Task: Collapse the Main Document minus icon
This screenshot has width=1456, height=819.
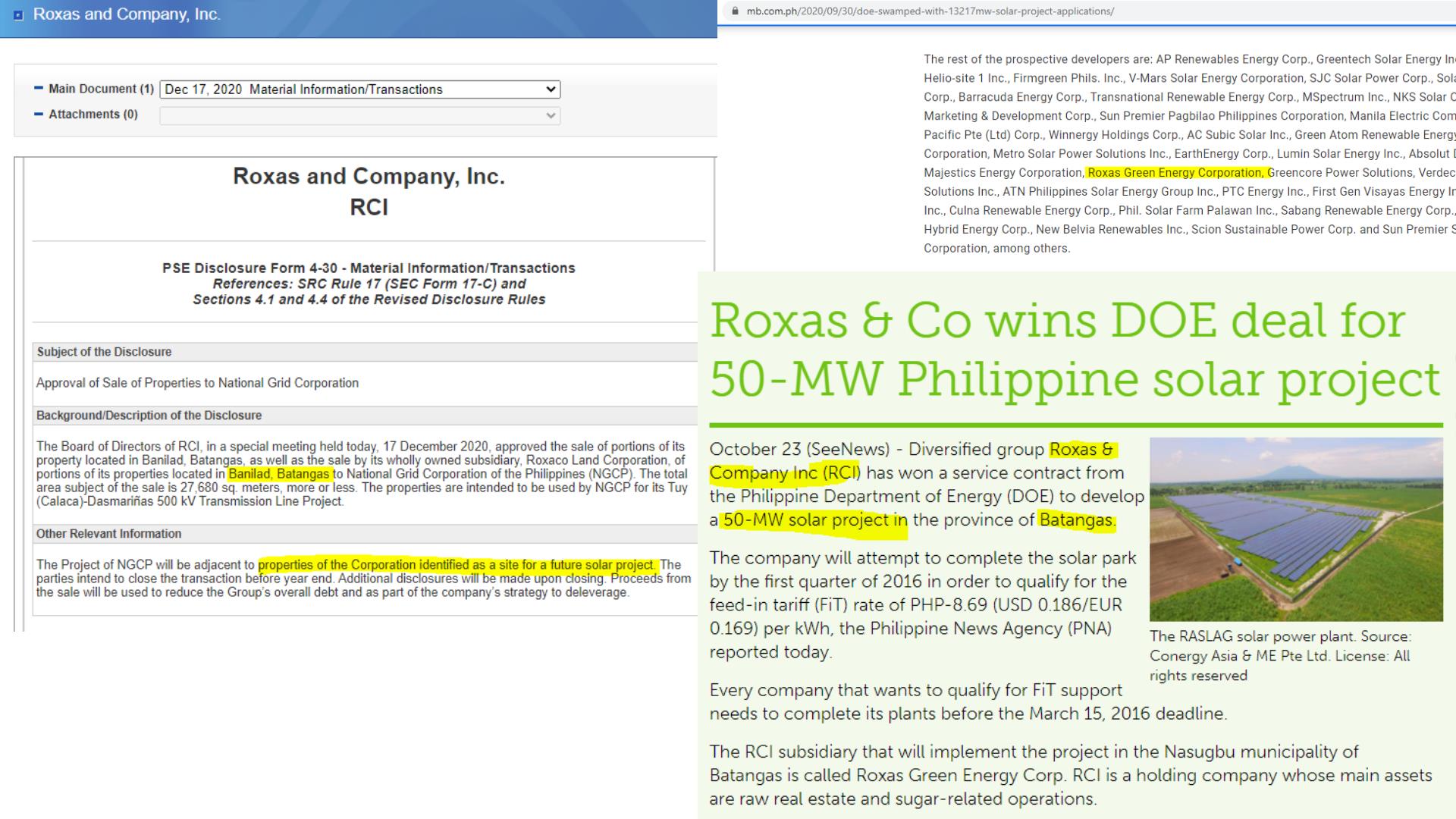Action: tap(39, 89)
